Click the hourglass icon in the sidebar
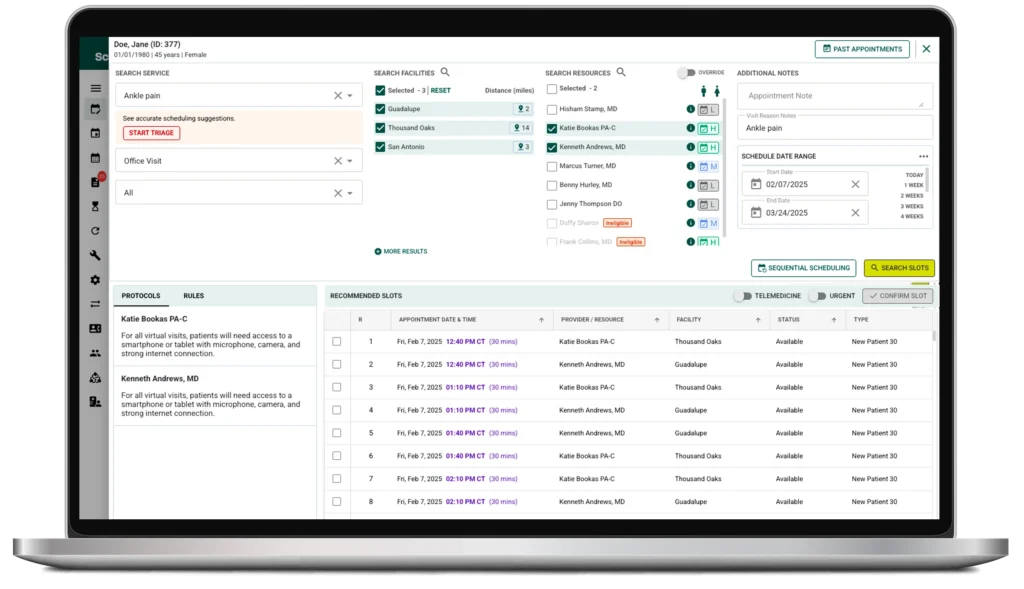The image size is (1024, 589). pyautogui.click(x=96, y=206)
